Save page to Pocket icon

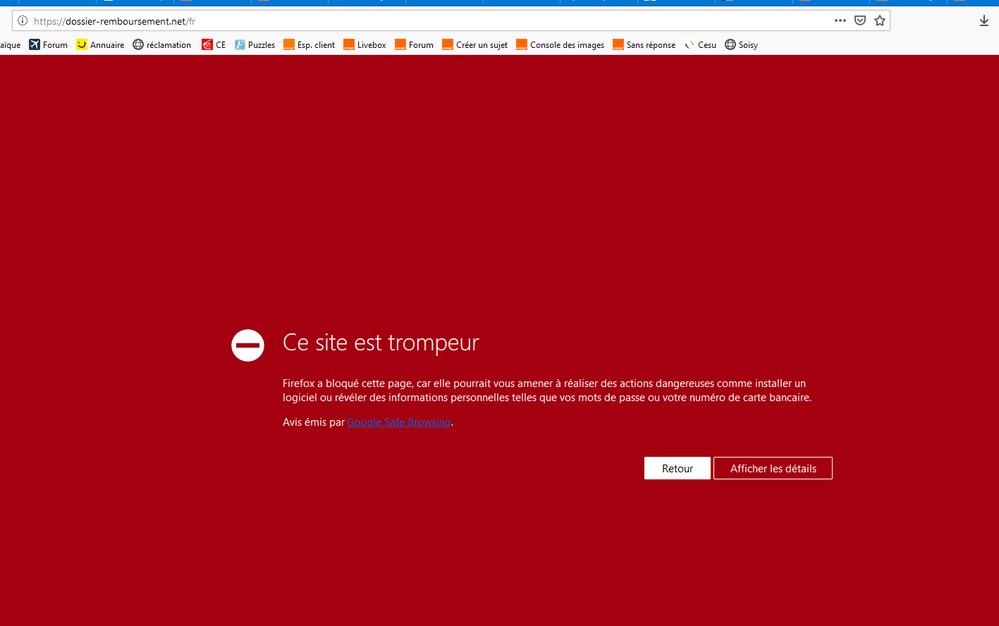pyautogui.click(x=860, y=20)
